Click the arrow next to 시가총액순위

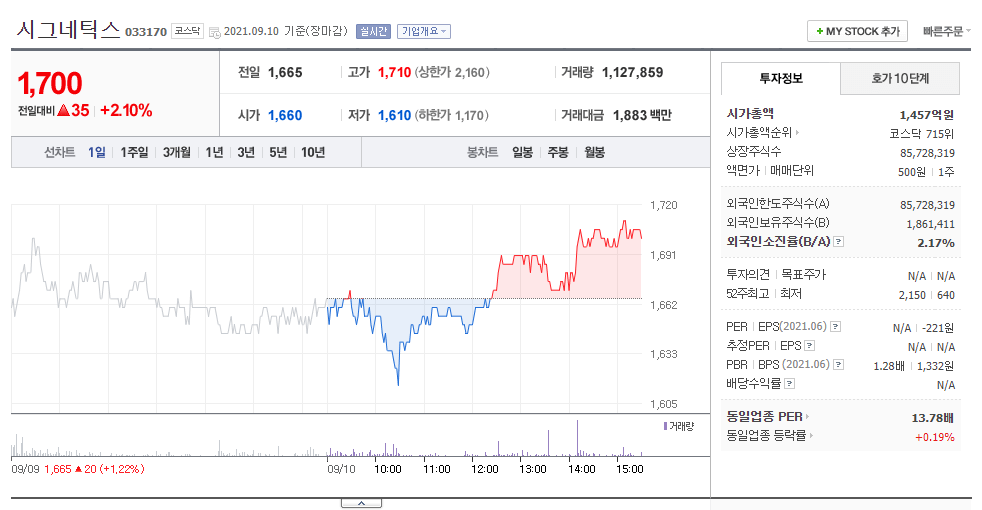pos(797,132)
